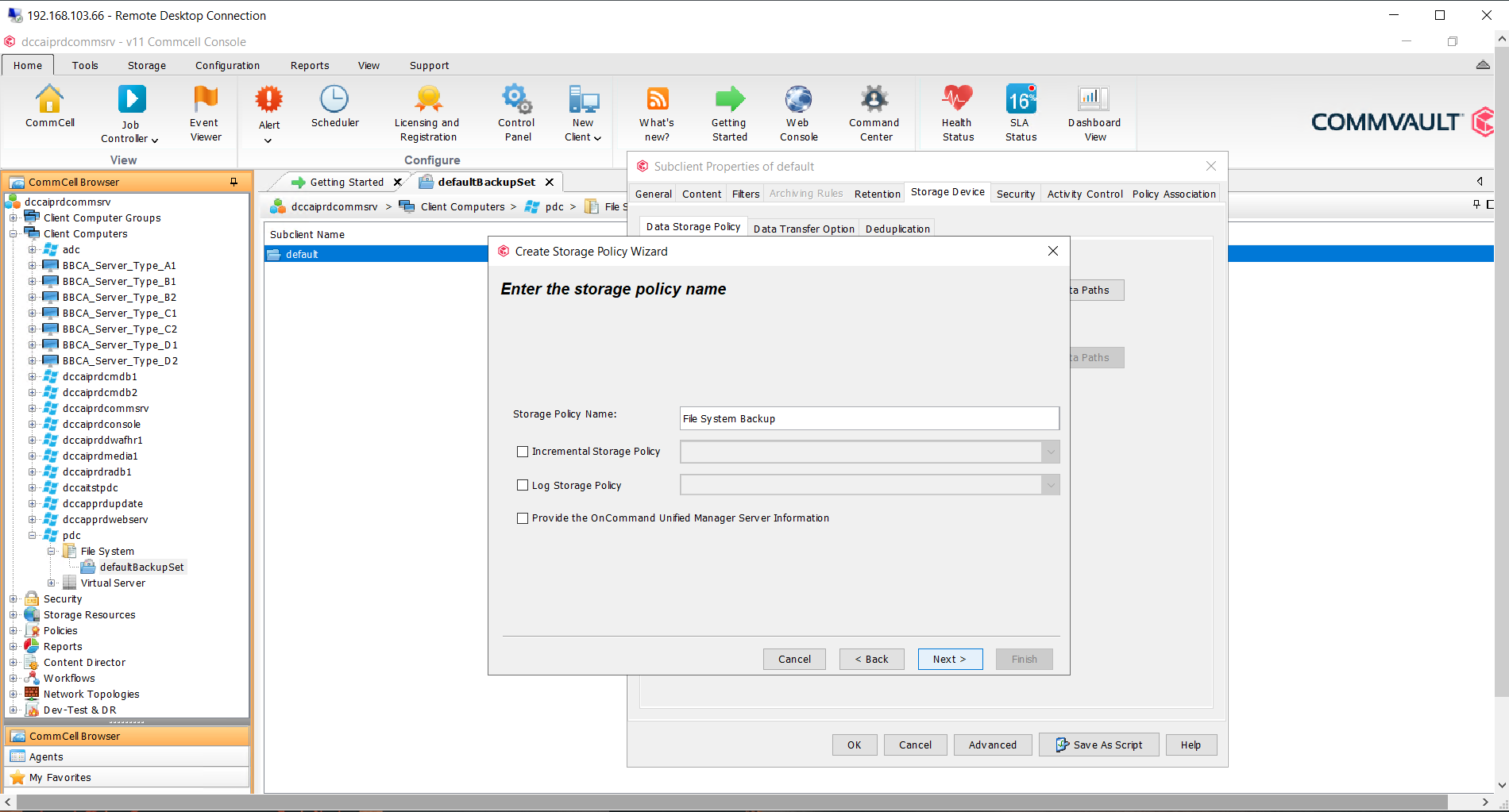1509x812 pixels.
Task: Click the Client Computers breadcrumb link
Action: tap(462, 206)
